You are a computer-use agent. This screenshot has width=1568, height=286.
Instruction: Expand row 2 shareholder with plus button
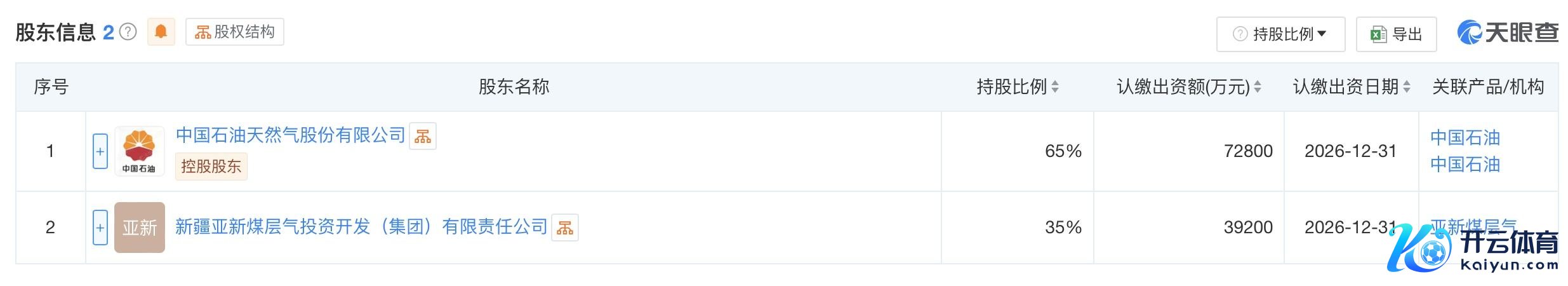click(100, 228)
